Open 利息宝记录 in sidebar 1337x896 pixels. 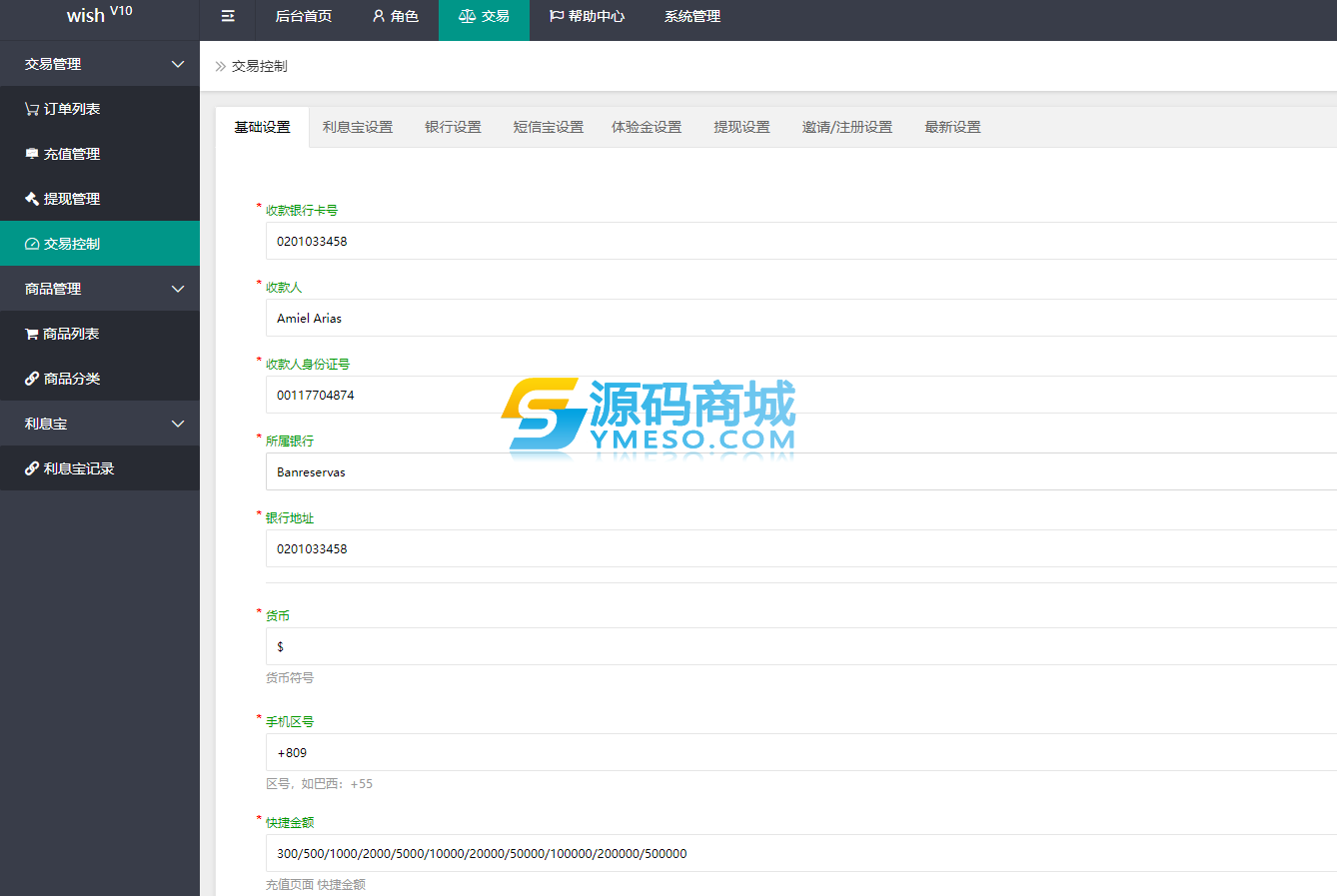click(100, 468)
